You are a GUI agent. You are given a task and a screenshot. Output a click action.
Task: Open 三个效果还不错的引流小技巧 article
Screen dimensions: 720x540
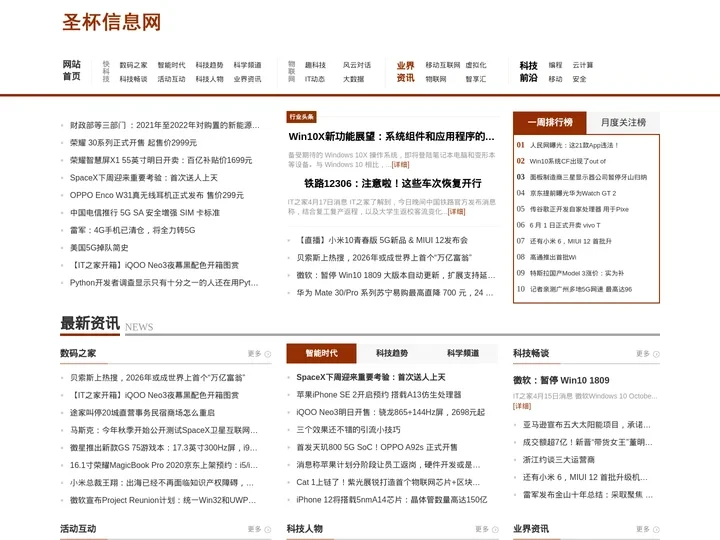348,430
